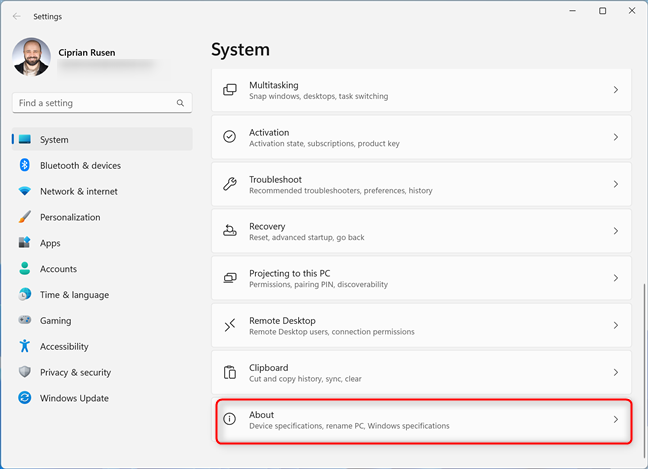Click the Privacy & security shield icon
The width and height of the screenshot is (648, 469).
25,372
